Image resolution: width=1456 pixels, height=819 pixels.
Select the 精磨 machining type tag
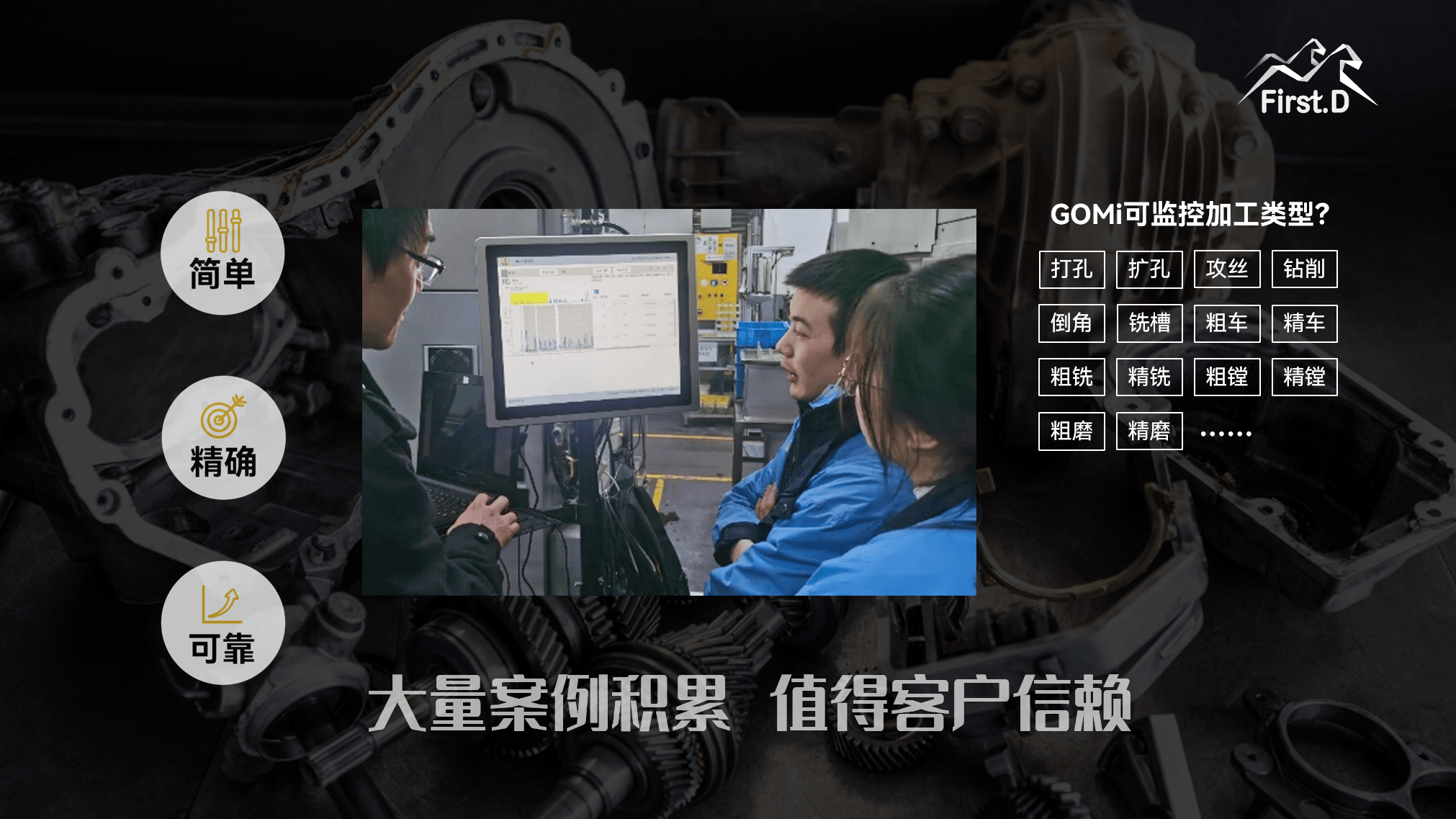pos(1149,431)
